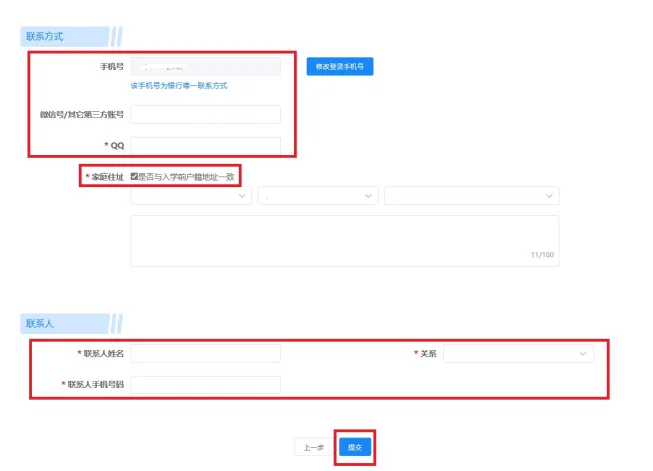
Task: Select the 联系人 section header
Action: [x=39, y=323]
